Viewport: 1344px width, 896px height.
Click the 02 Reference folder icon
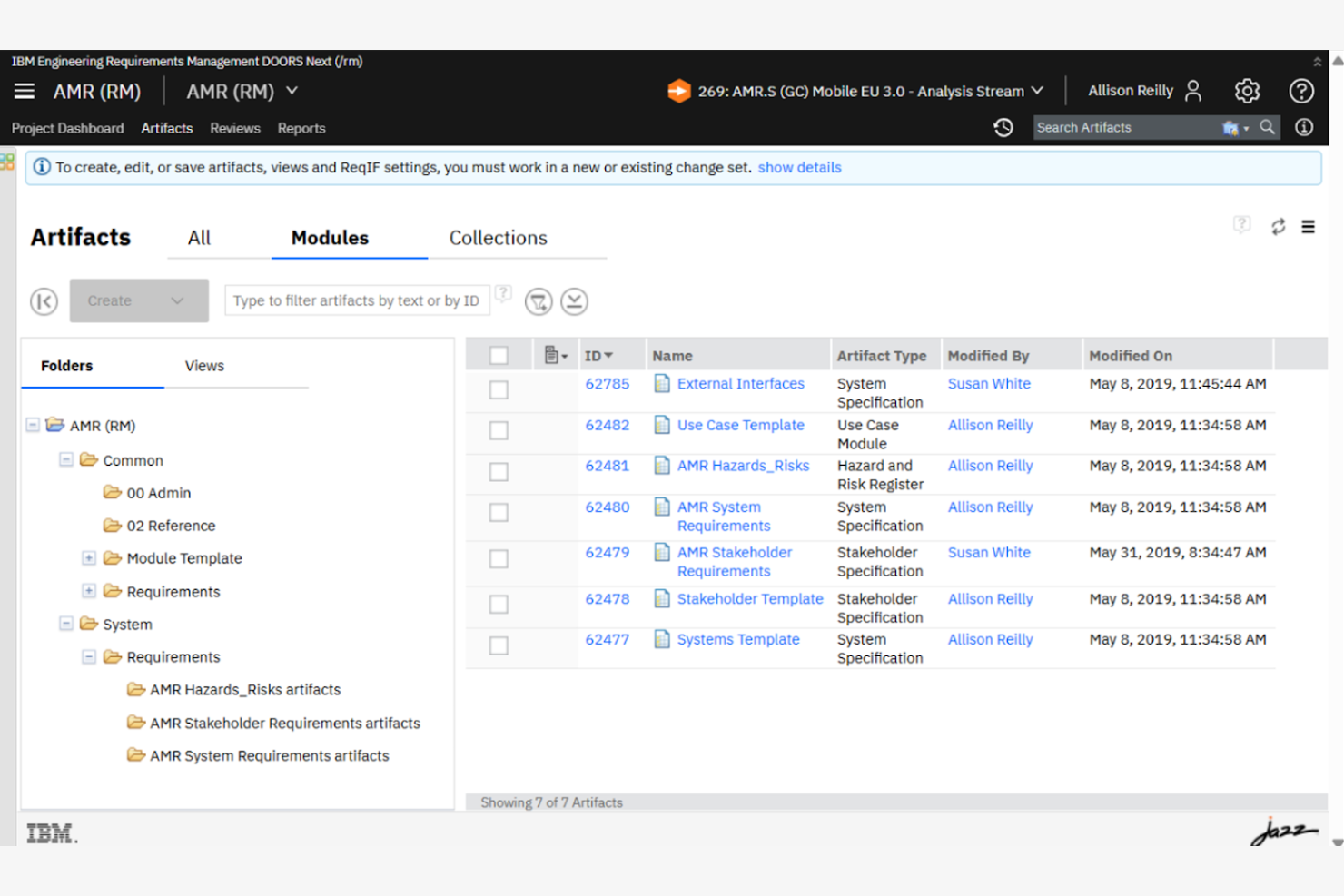click(112, 525)
